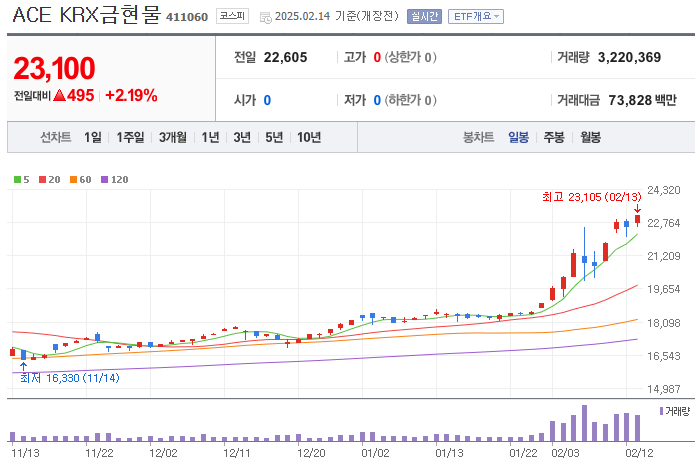
Task: Click the purple 120-day moving average swatch
Action: point(105,179)
